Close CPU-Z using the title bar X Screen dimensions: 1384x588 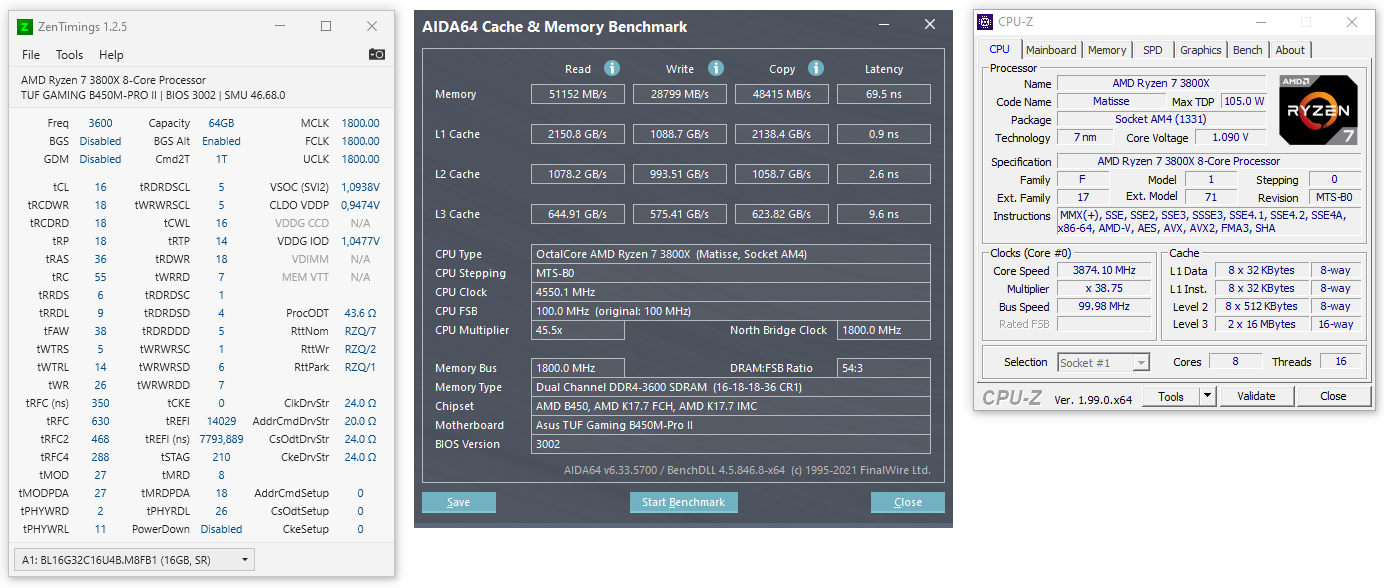click(x=1352, y=22)
